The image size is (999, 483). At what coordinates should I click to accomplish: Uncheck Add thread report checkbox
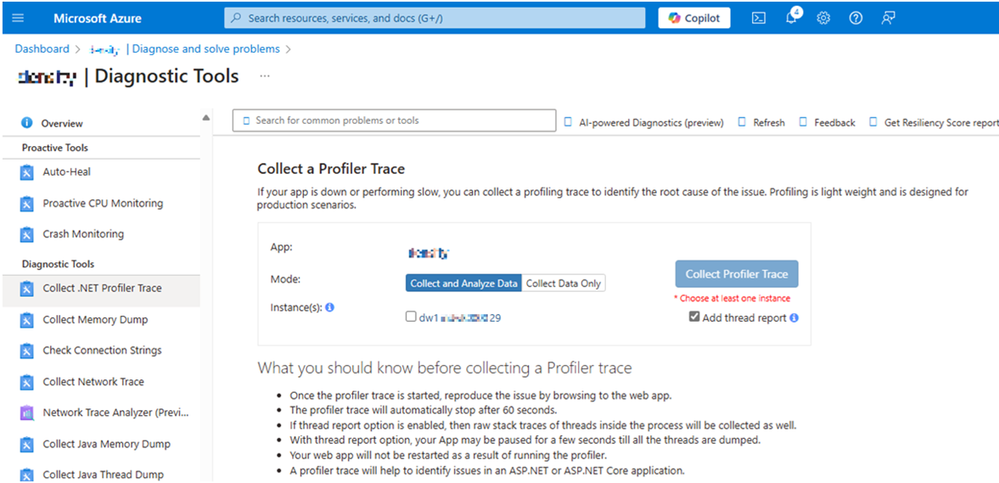point(694,317)
